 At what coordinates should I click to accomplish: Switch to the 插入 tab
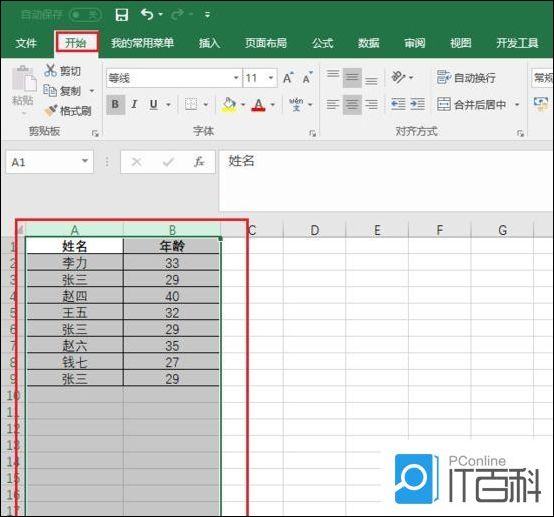click(x=209, y=43)
